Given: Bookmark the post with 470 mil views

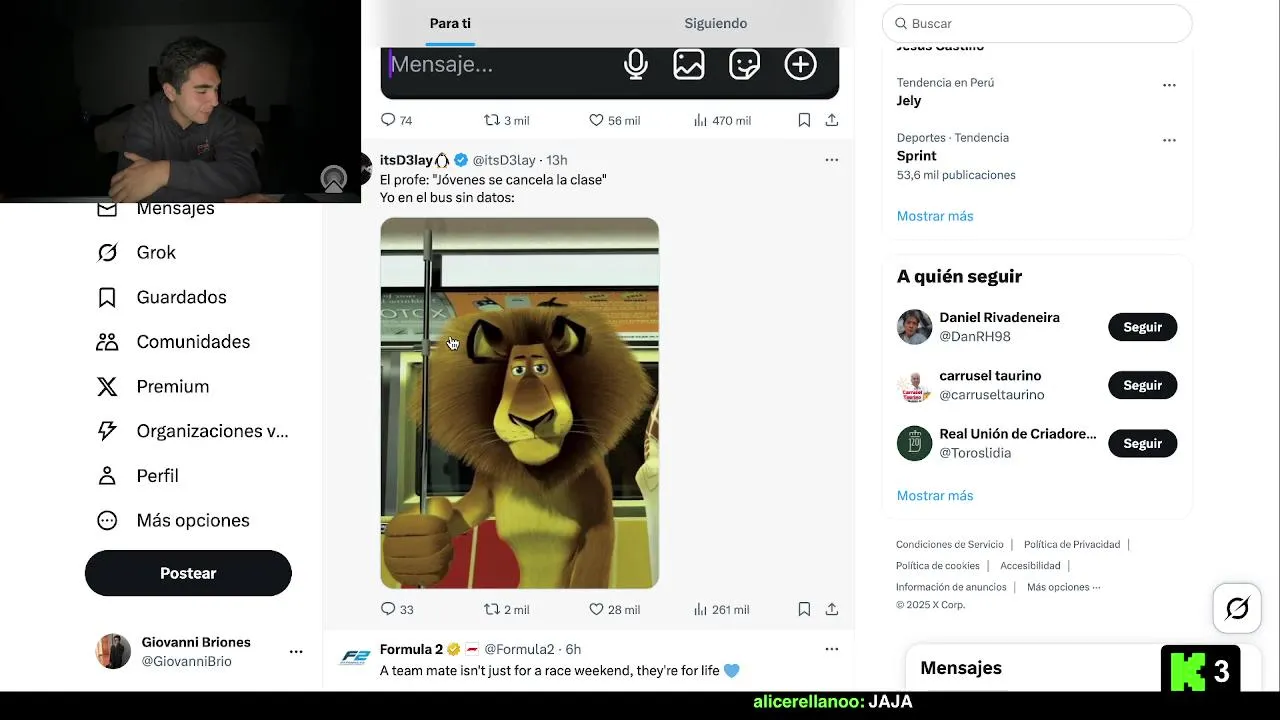Looking at the screenshot, I should (x=804, y=120).
